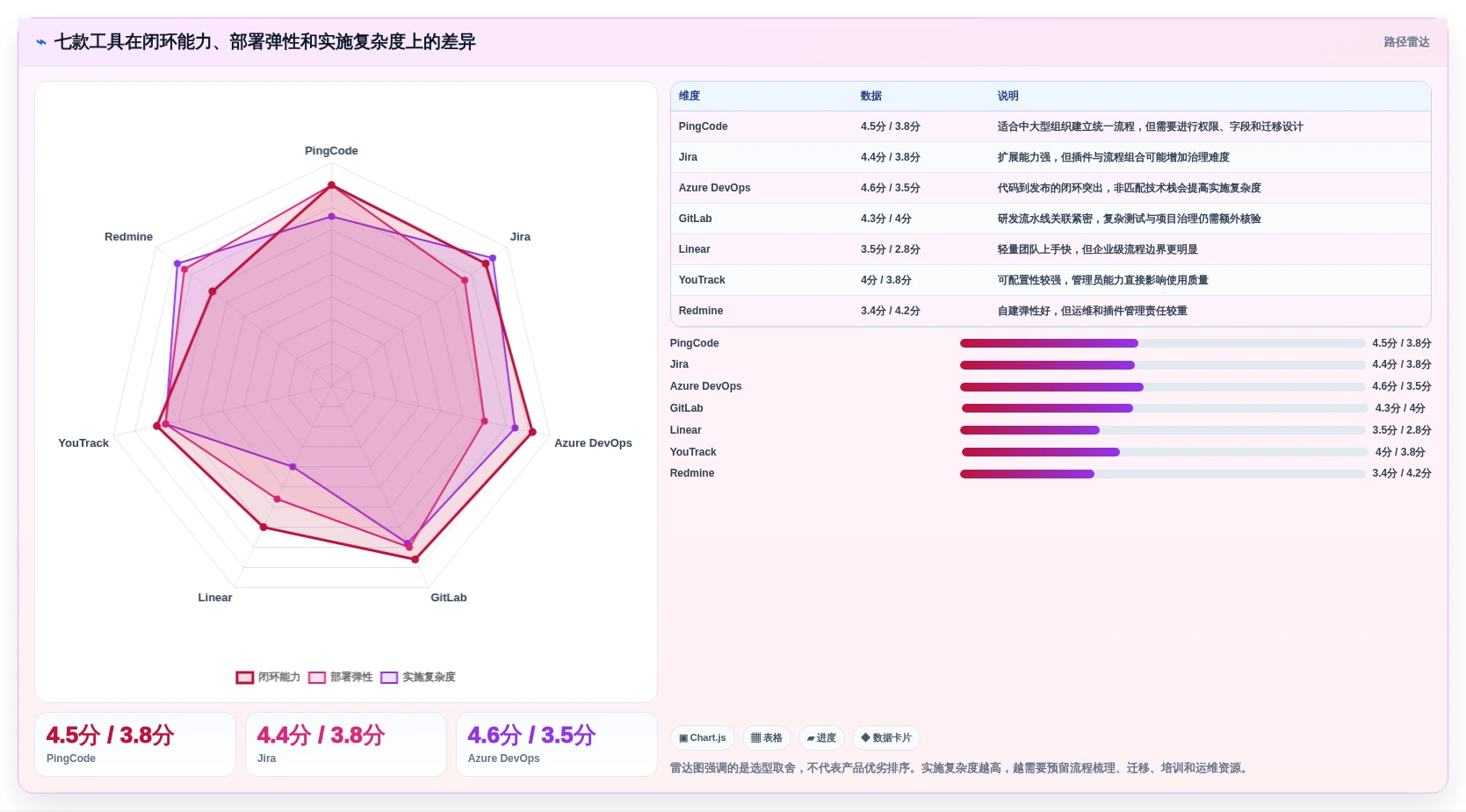Click the Jira radar axis label
This screenshot has height=812, width=1466.
(520, 237)
